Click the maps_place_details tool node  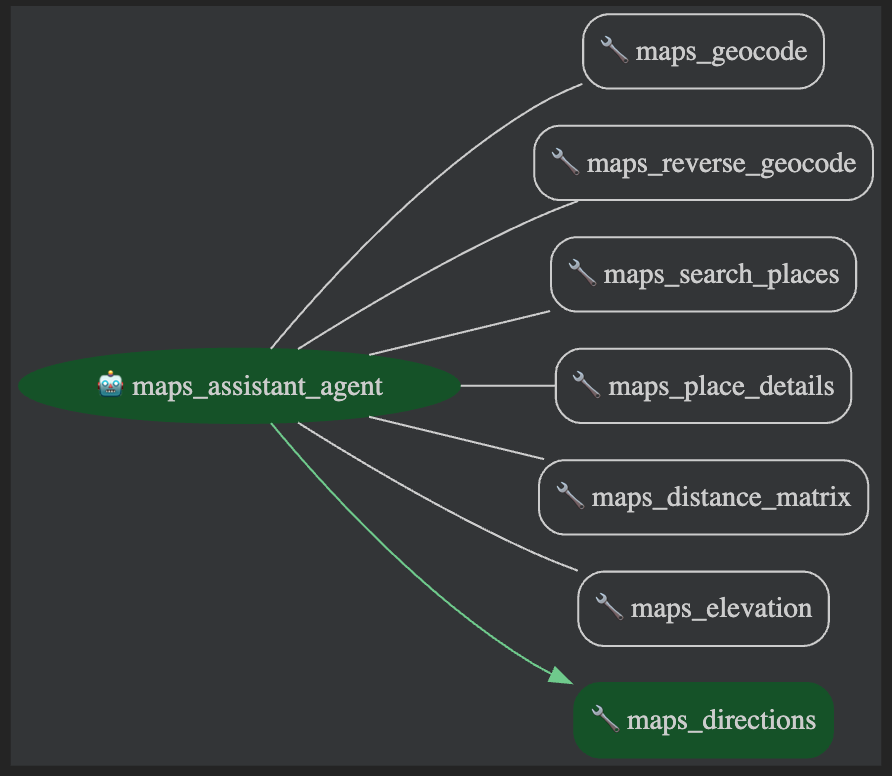click(x=703, y=386)
